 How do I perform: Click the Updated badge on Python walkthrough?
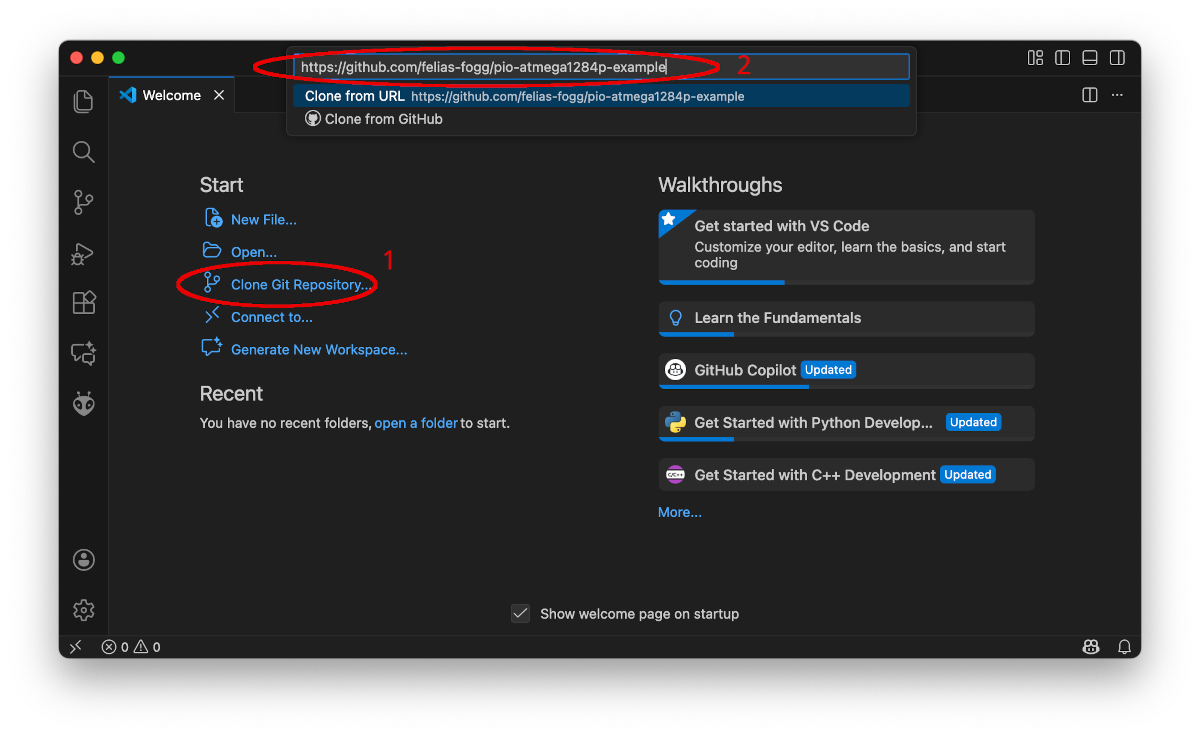[x=974, y=422]
